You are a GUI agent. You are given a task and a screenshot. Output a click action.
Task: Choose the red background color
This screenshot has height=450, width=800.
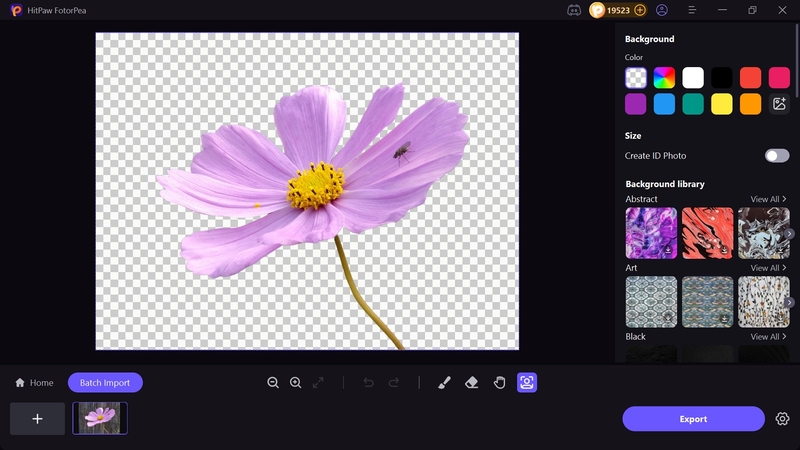(x=751, y=78)
